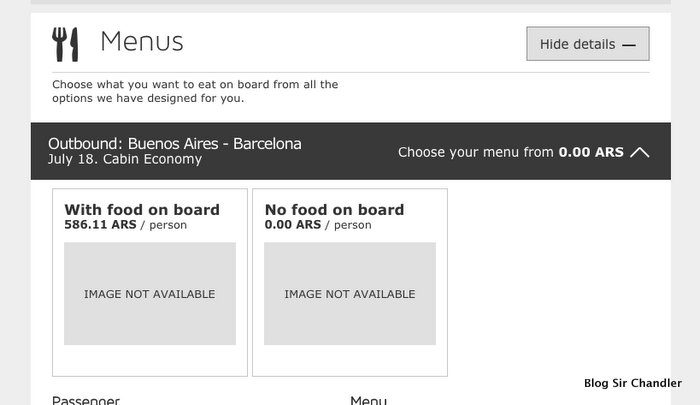This screenshot has height=405, width=700.
Task: Click the 586.11 ARS per person price
Action: [125, 225]
